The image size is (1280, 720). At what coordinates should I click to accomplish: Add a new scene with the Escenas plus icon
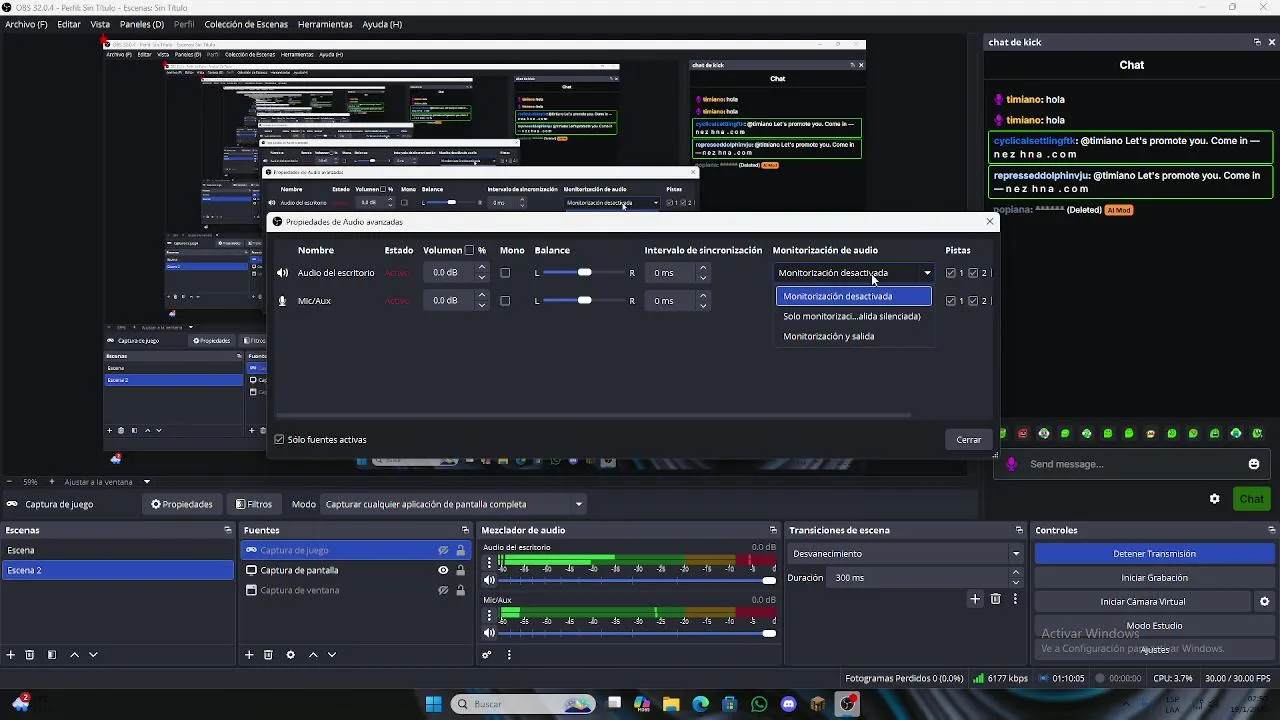pos(11,655)
